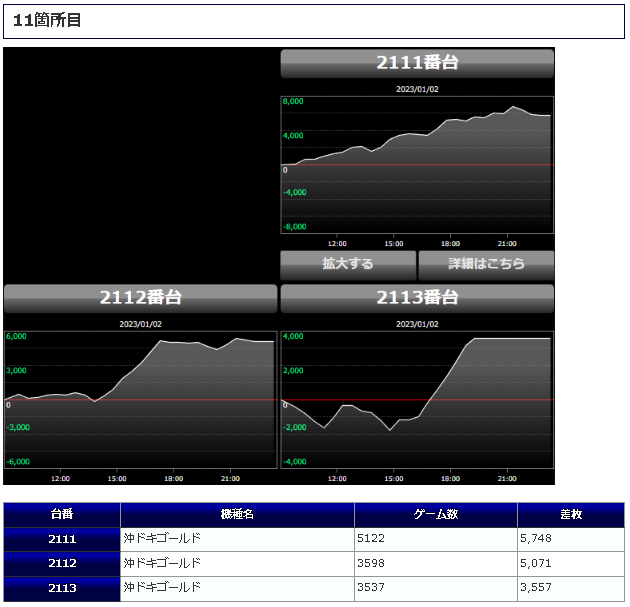Click the 2112番台 slump graph
This screenshot has width=630, height=607.
[141, 400]
